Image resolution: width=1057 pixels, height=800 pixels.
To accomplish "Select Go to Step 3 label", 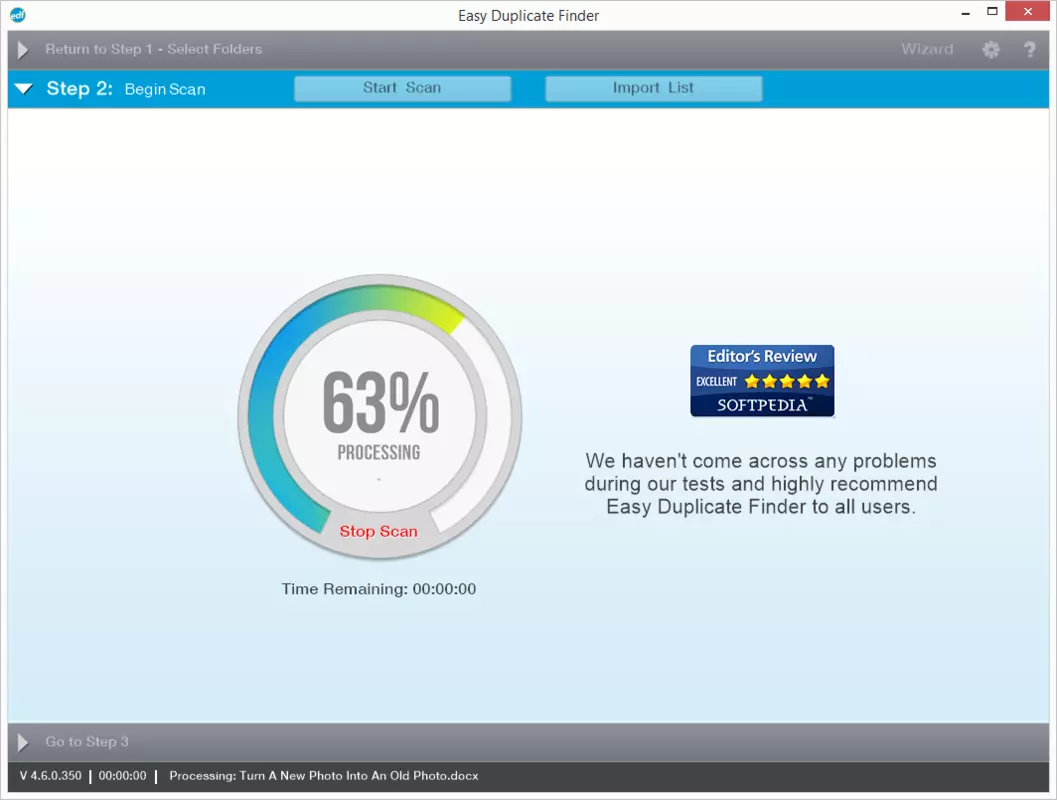I will click(x=87, y=742).
